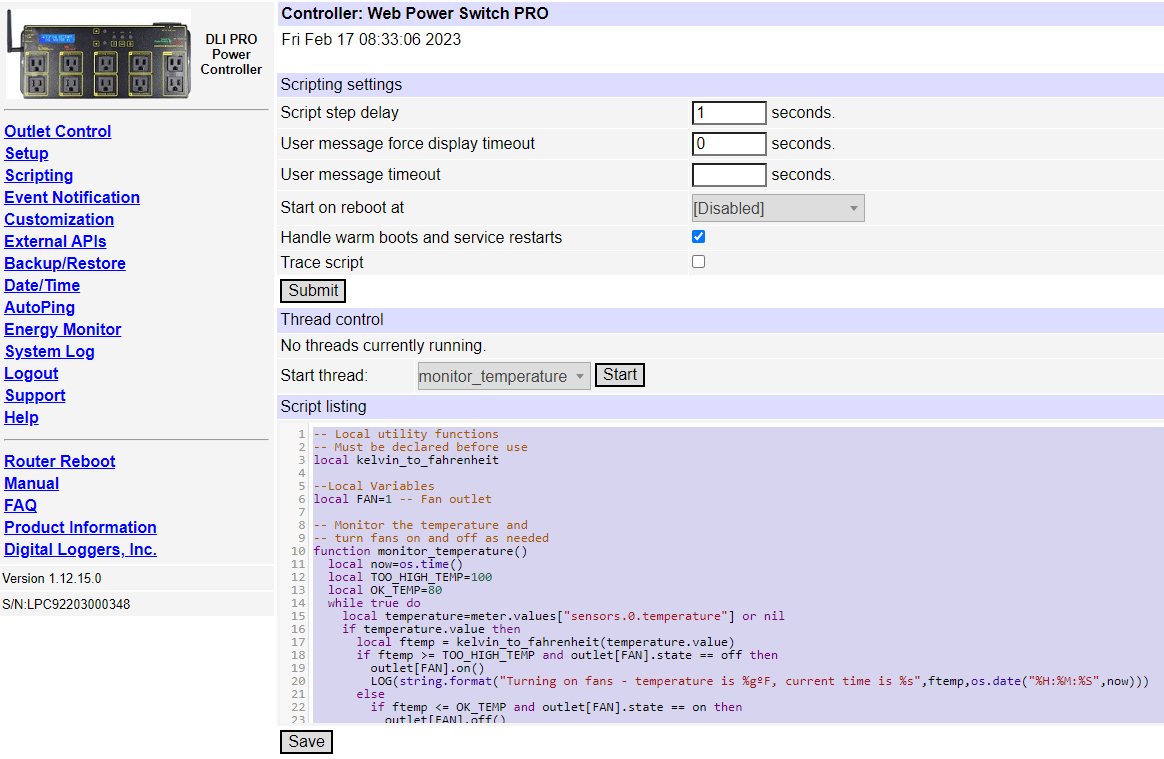
Task: Save the script listing
Action: (306, 742)
